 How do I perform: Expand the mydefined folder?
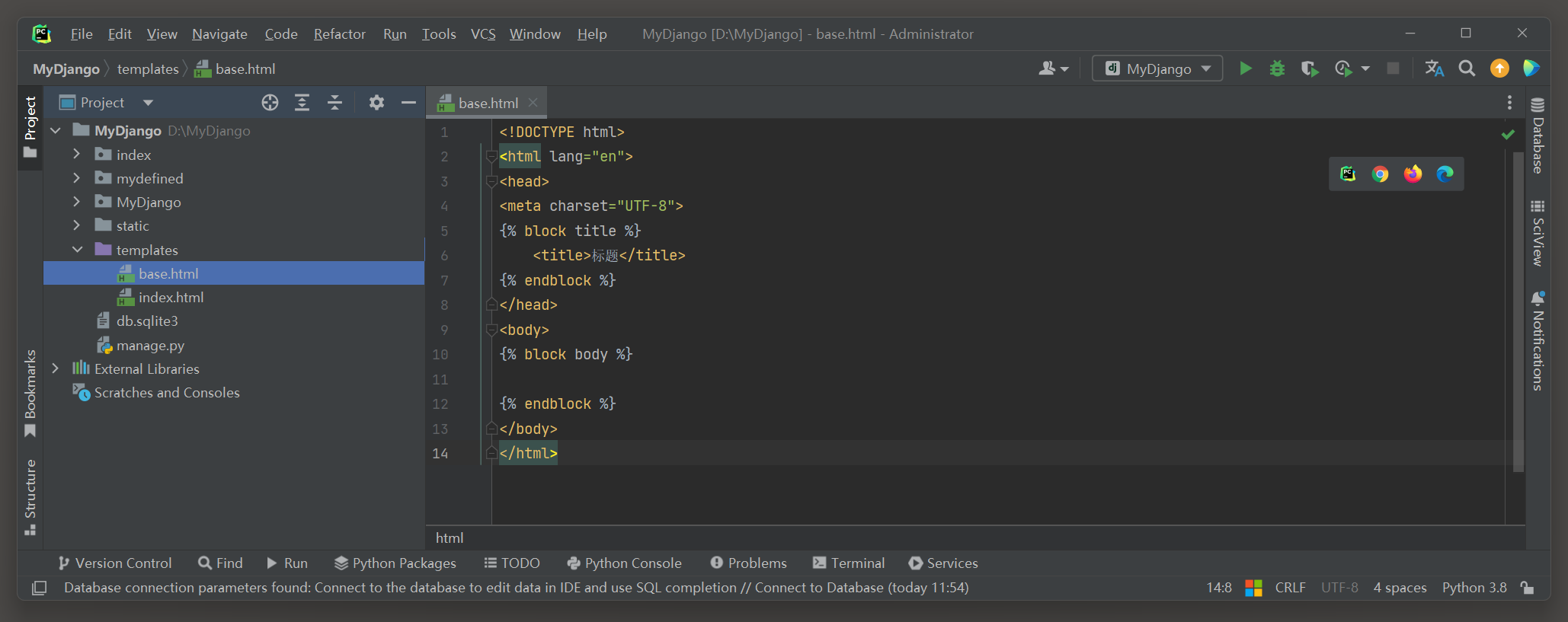tap(76, 178)
